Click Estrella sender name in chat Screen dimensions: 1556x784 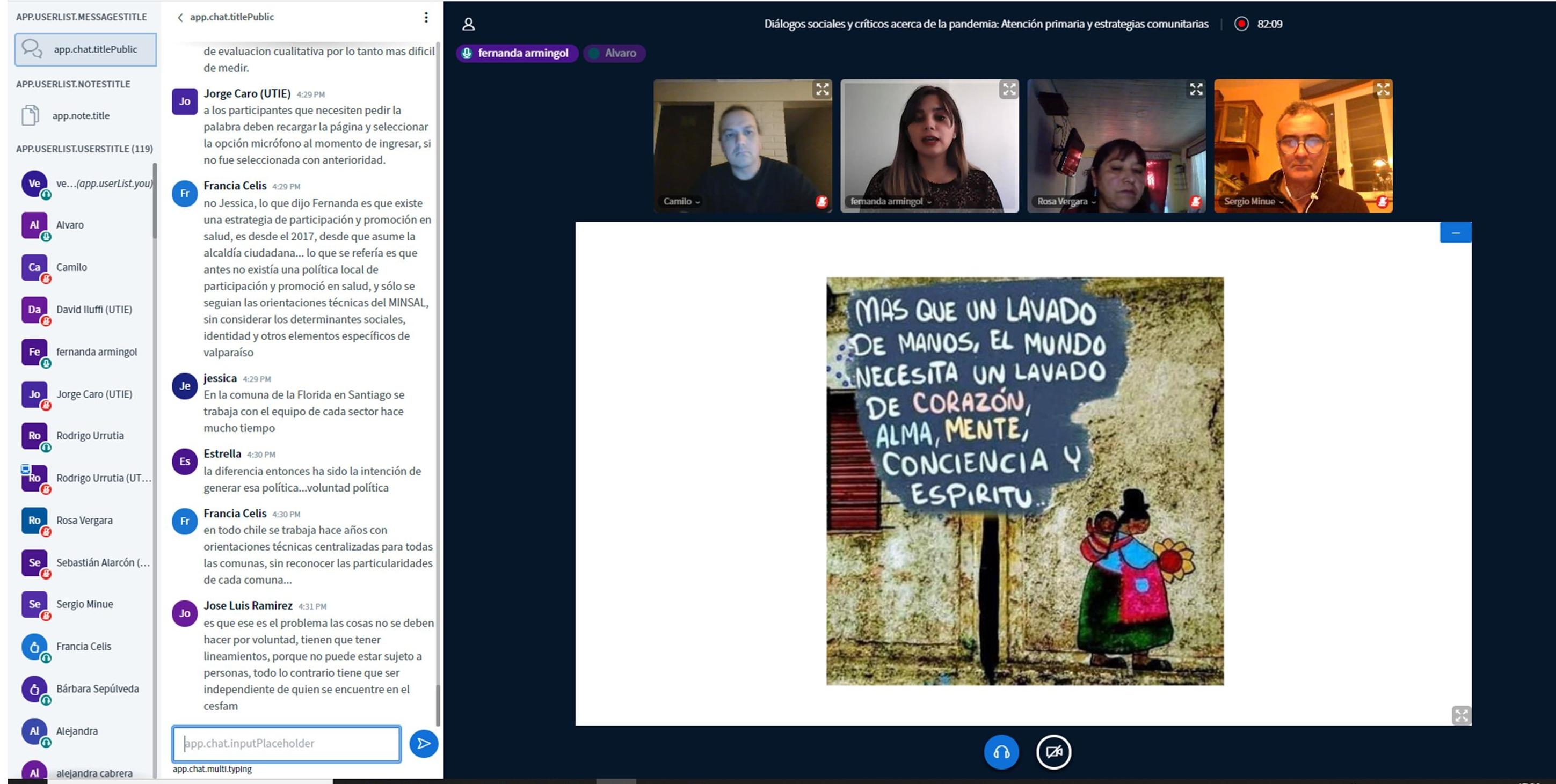pyautogui.click(x=222, y=454)
